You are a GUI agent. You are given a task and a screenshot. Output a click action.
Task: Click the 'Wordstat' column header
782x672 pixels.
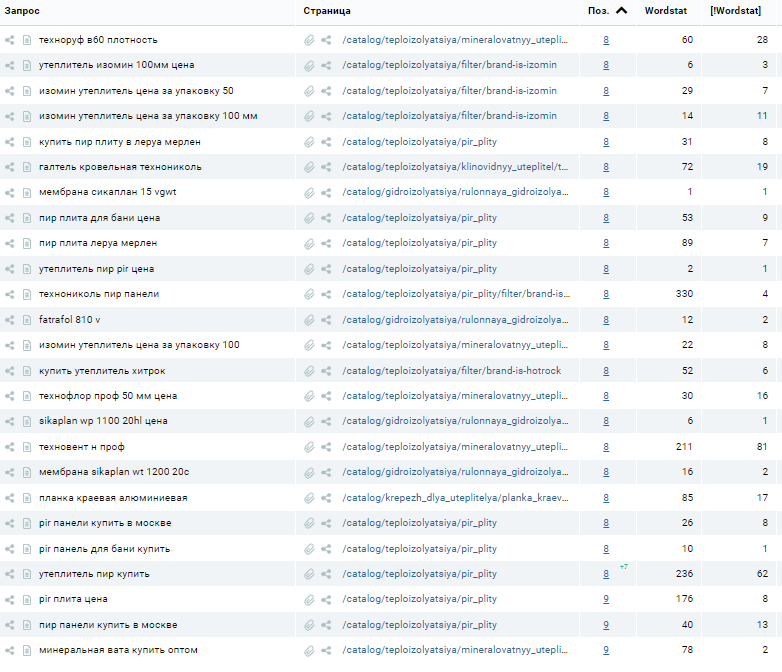point(666,10)
